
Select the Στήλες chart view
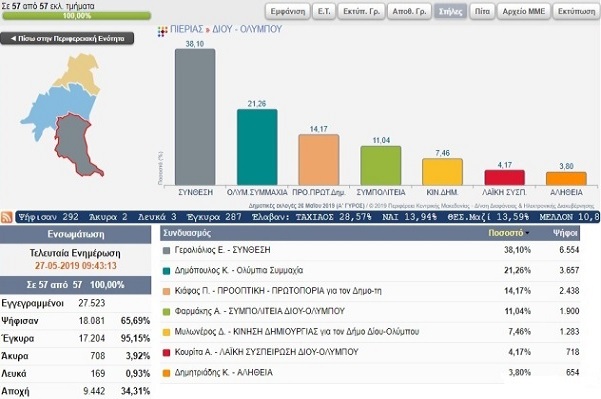pyautogui.click(x=450, y=11)
